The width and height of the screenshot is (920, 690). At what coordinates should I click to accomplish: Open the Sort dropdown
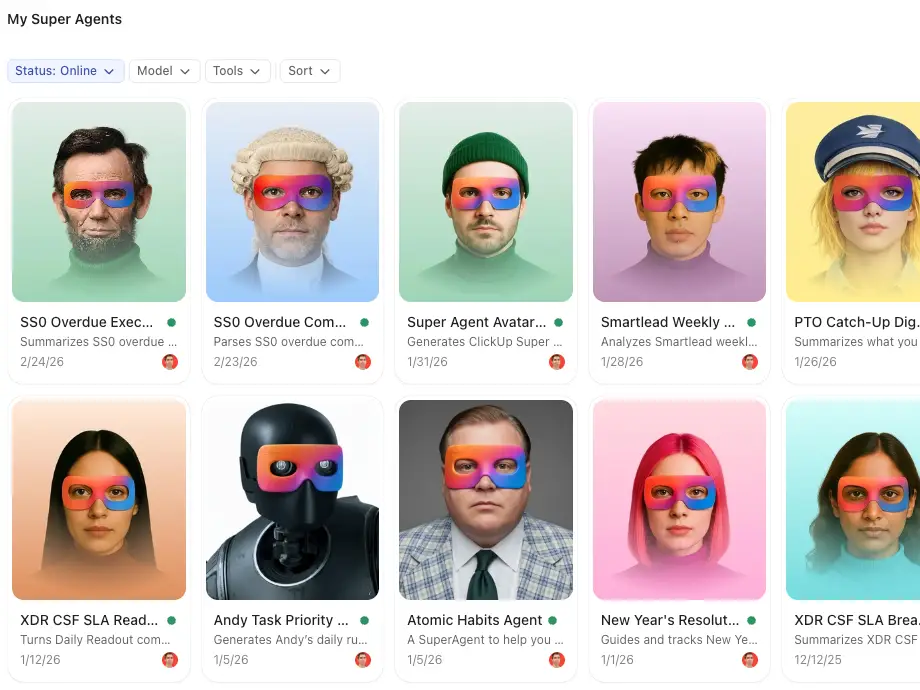point(309,71)
